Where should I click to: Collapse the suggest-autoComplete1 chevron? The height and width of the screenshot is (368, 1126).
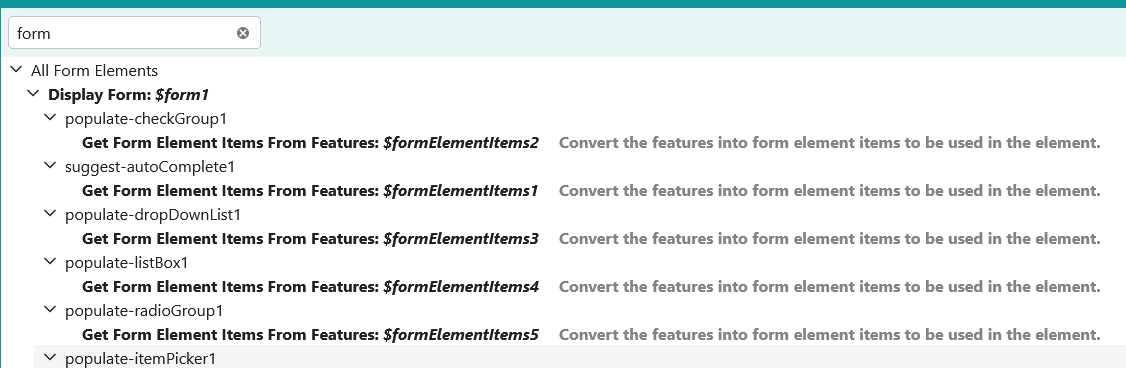(x=50, y=166)
